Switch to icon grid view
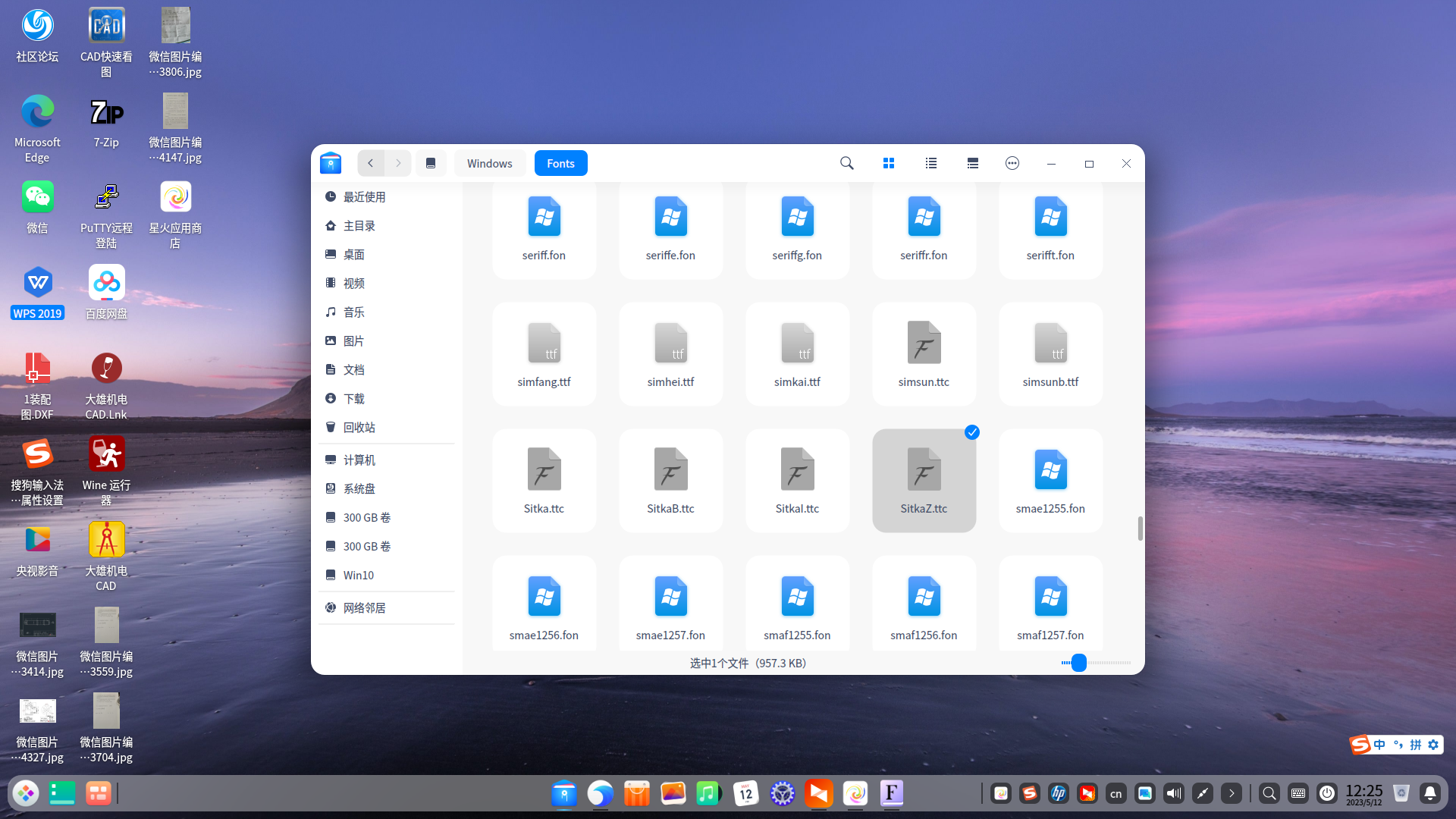Screen dimensions: 1456x819 click(889, 163)
